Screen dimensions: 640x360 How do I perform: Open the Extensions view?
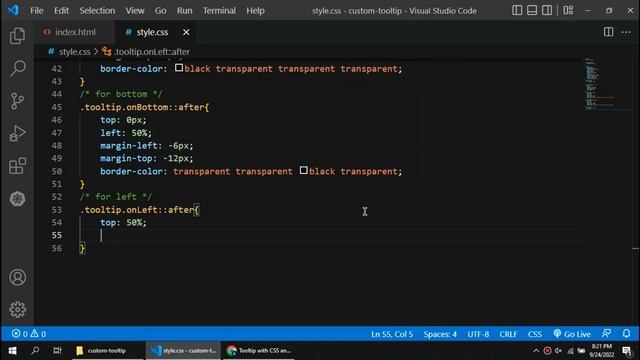click(x=17, y=166)
